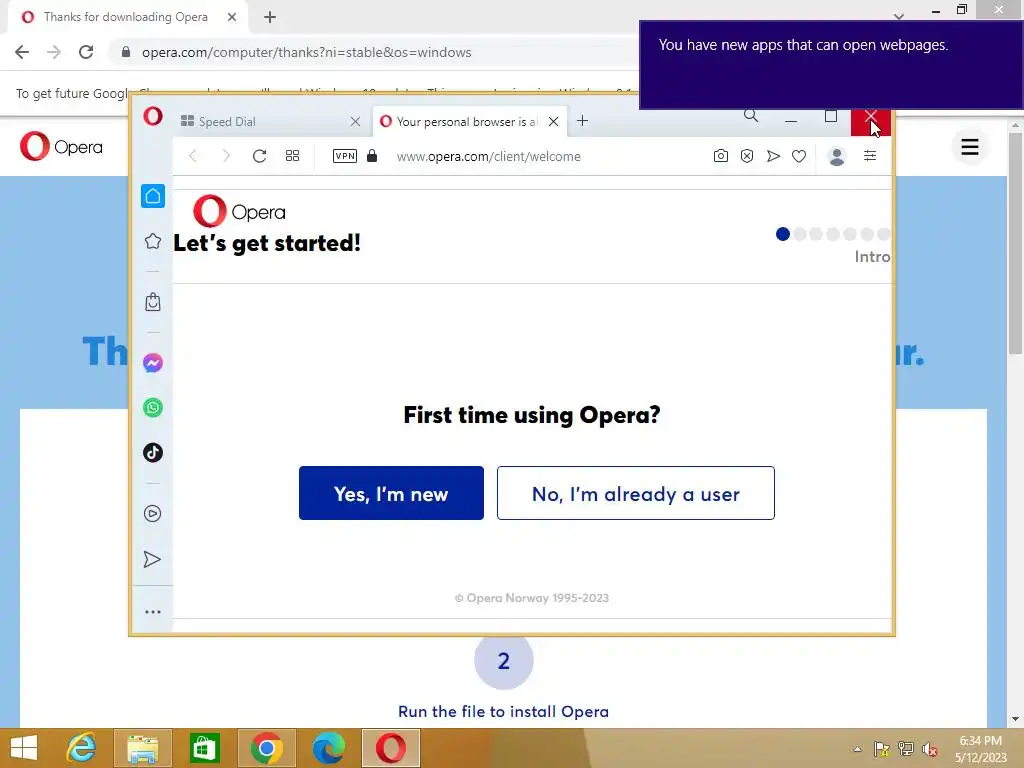The height and width of the screenshot is (768, 1024).
Task: Open Chrome tab search dropdown chevron
Action: pyautogui.click(x=899, y=16)
